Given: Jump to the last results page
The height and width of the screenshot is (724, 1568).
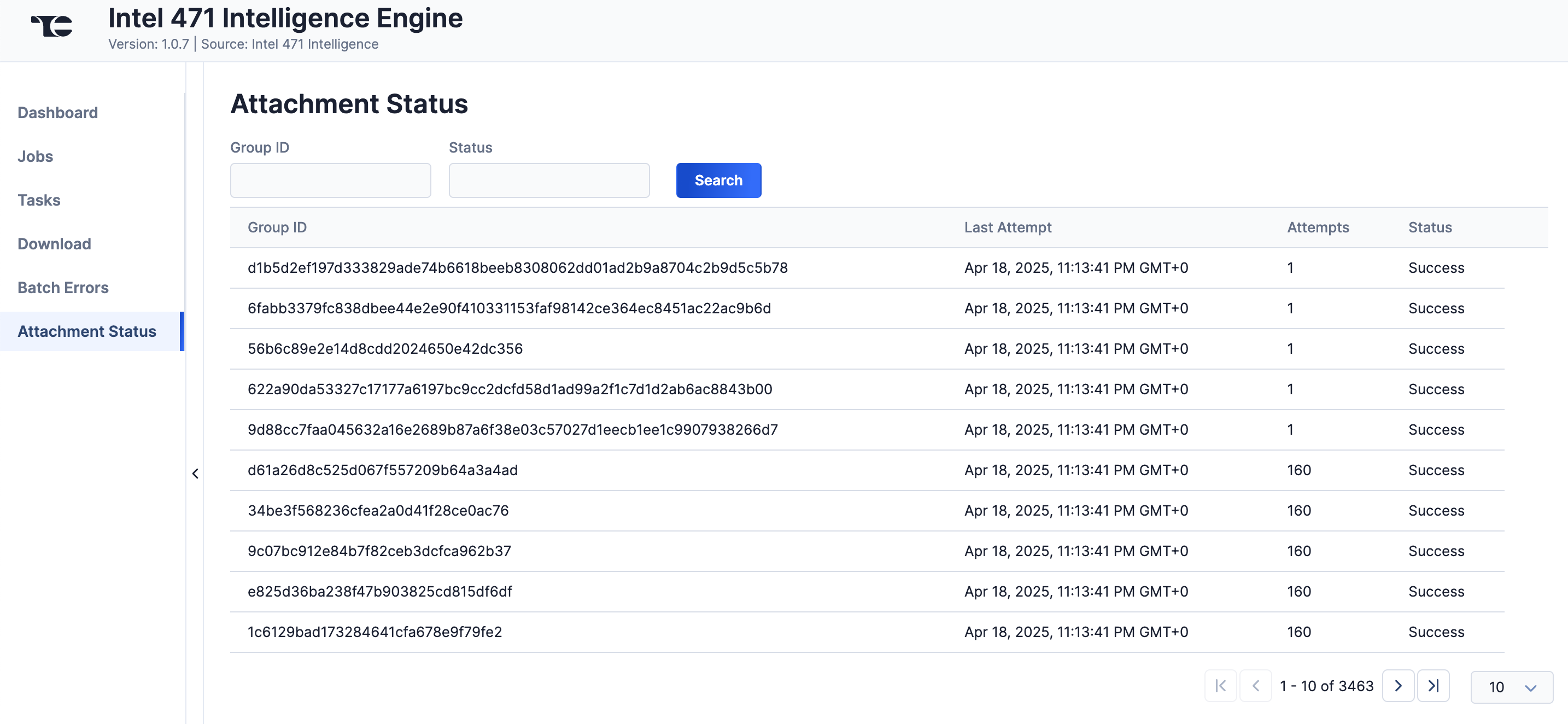Looking at the screenshot, I should [x=1433, y=686].
